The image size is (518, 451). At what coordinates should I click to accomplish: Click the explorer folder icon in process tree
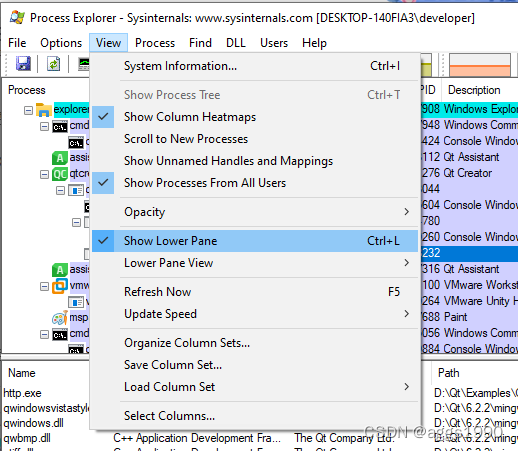tap(44, 110)
